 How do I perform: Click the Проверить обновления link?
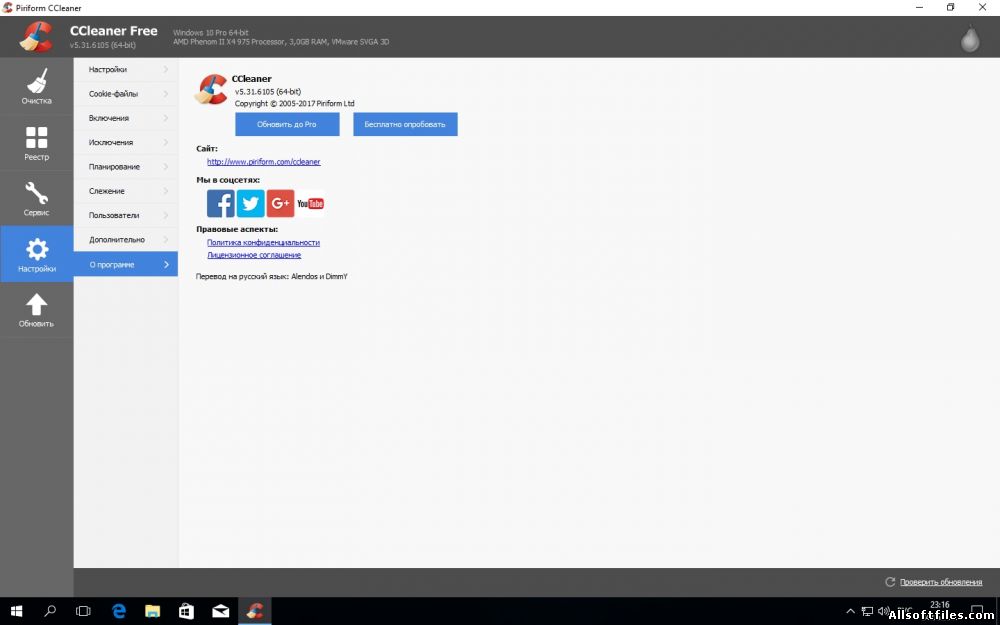[941, 582]
